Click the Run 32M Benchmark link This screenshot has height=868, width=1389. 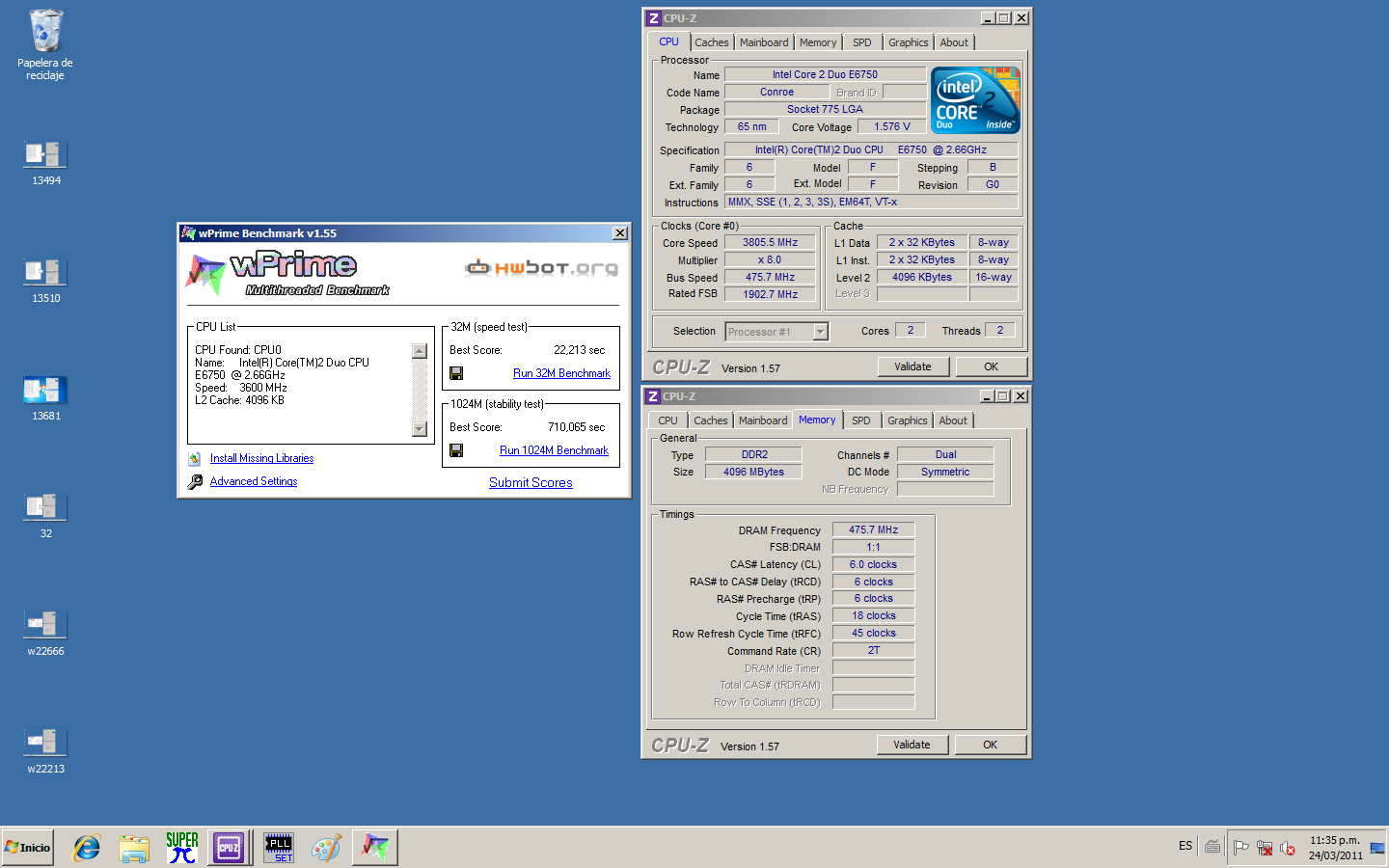tap(561, 373)
